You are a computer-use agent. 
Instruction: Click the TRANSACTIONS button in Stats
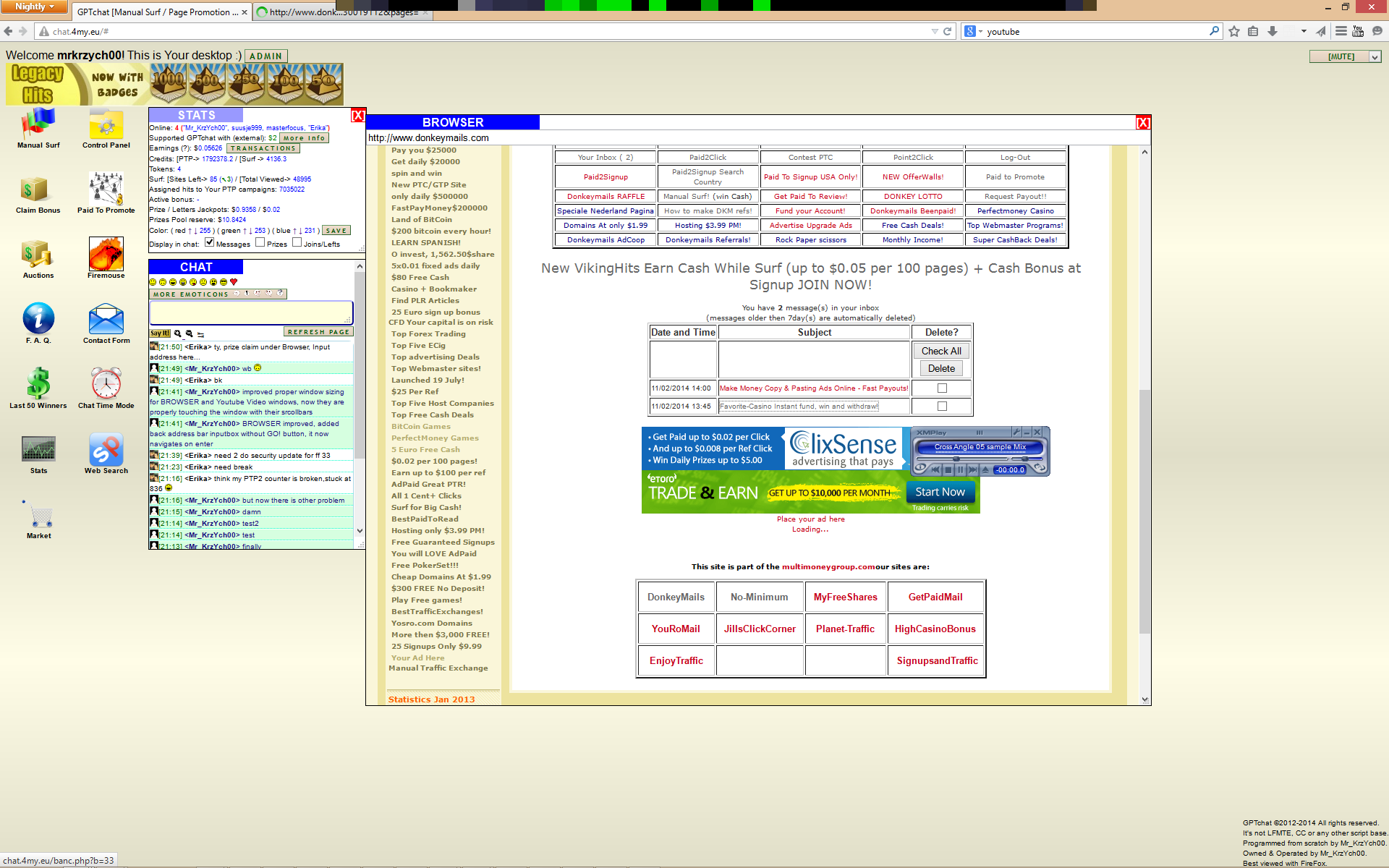coord(263,148)
